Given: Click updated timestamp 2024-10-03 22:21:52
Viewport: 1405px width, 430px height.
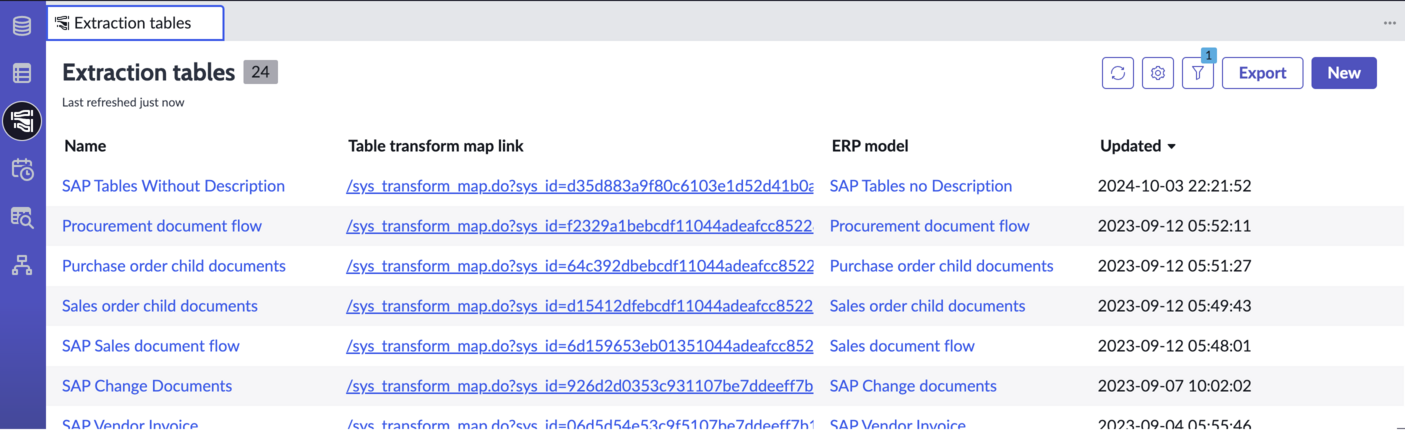Looking at the screenshot, I should click(x=1175, y=186).
